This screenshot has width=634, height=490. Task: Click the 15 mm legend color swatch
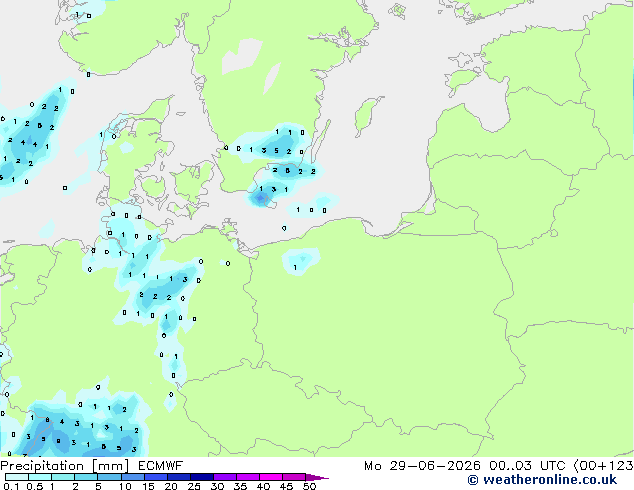click(156, 477)
